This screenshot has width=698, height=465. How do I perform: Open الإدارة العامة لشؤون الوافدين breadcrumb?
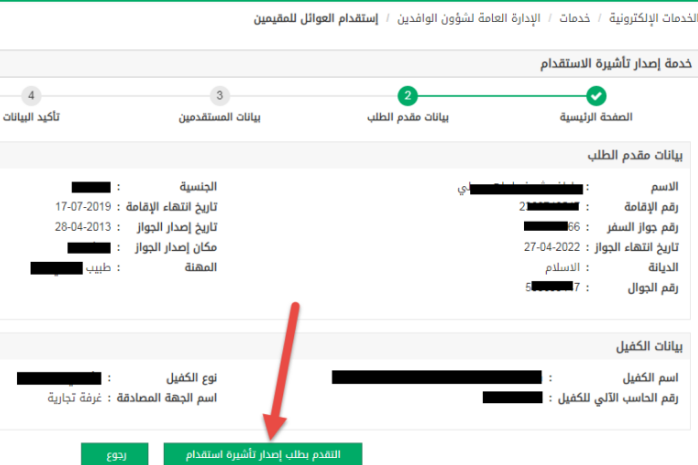pyautogui.click(x=469, y=18)
